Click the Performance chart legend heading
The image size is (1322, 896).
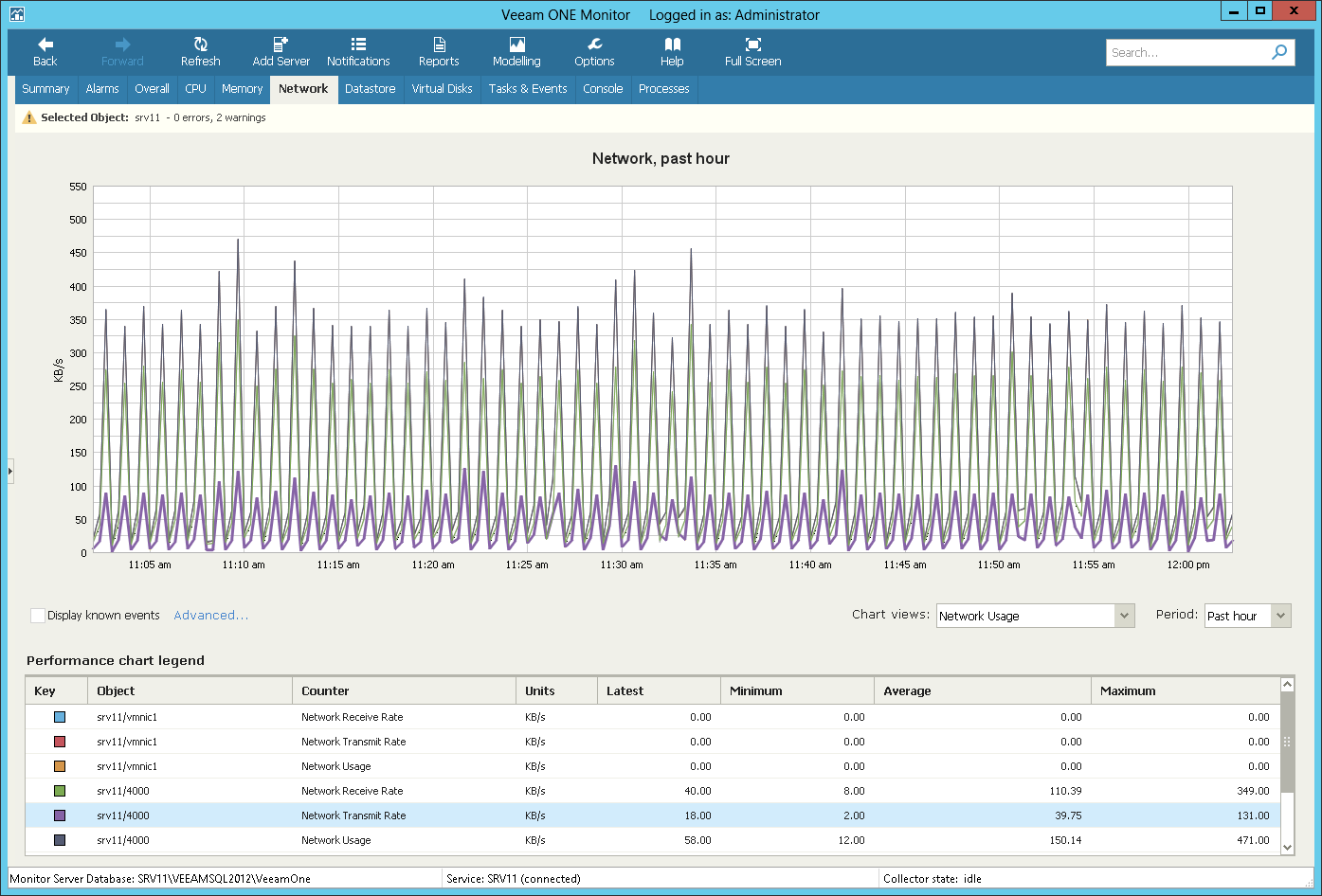tap(116, 661)
